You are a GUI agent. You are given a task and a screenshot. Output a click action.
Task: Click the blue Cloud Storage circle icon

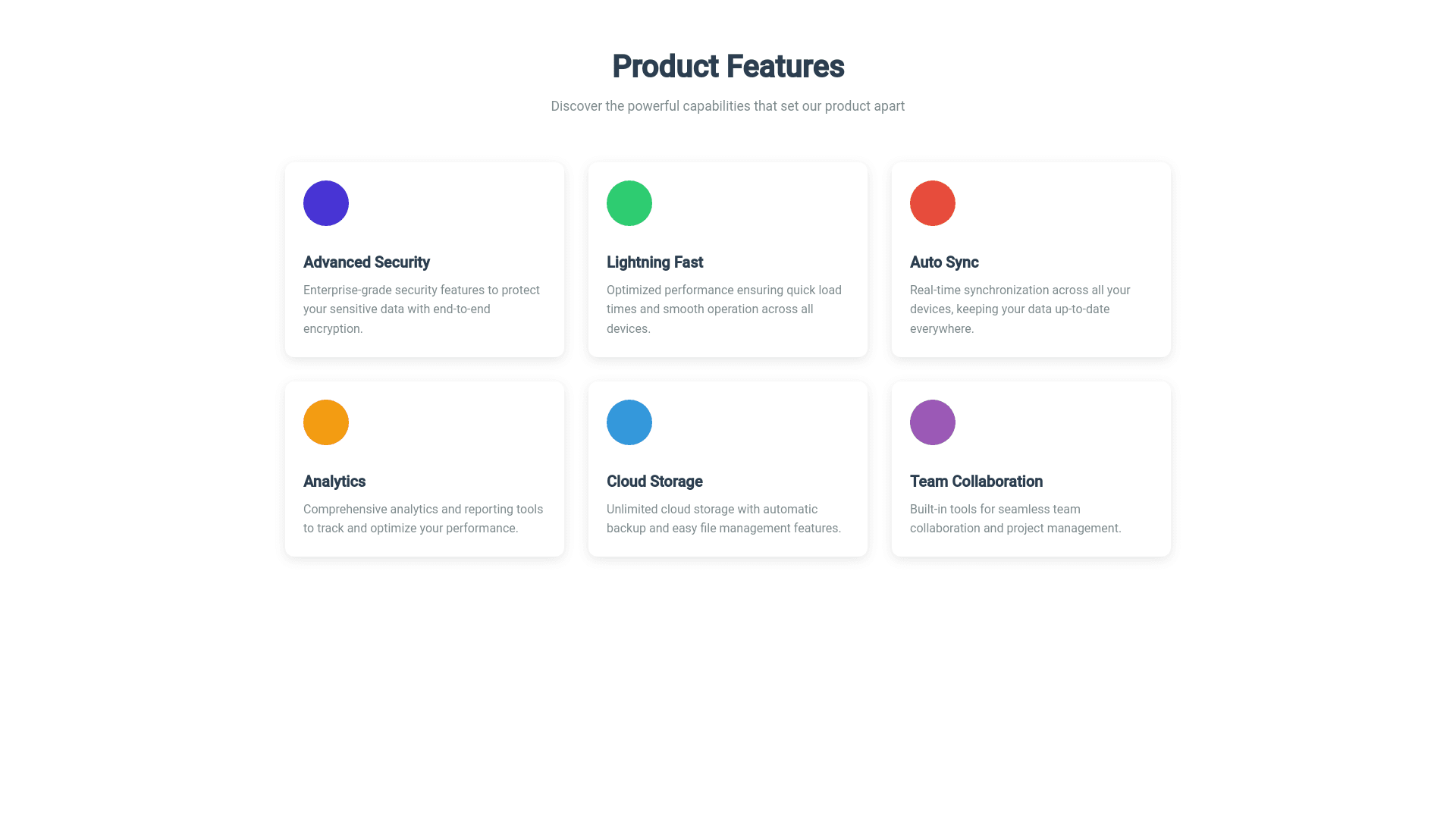pyautogui.click(x=629, y=422)
